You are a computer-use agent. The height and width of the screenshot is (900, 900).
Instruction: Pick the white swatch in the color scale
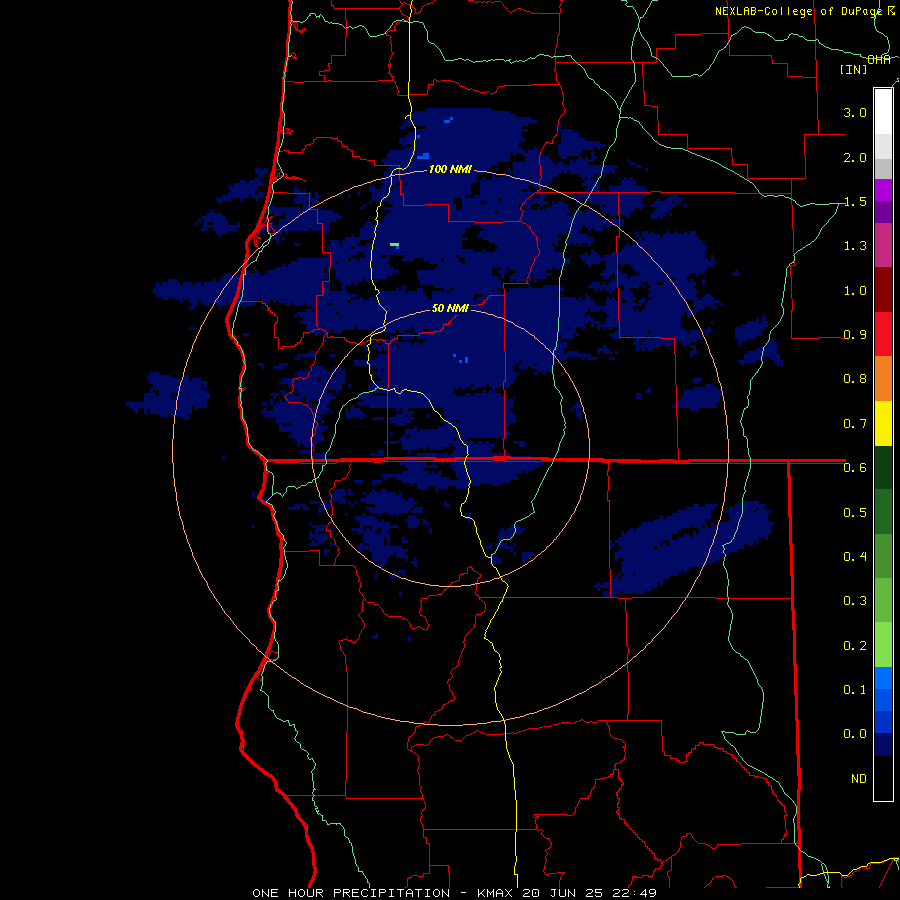tap(883, 112)
